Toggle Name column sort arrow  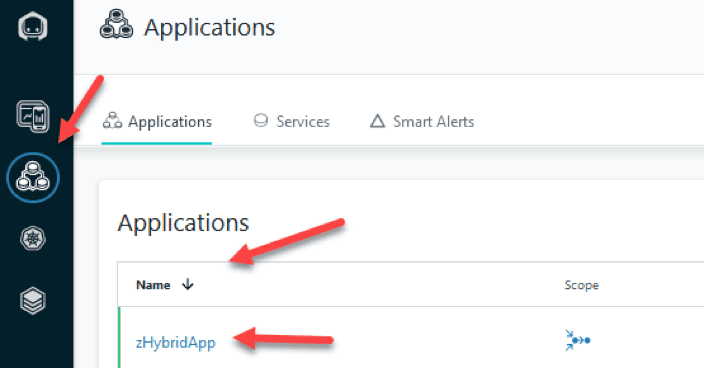point(188,284)
